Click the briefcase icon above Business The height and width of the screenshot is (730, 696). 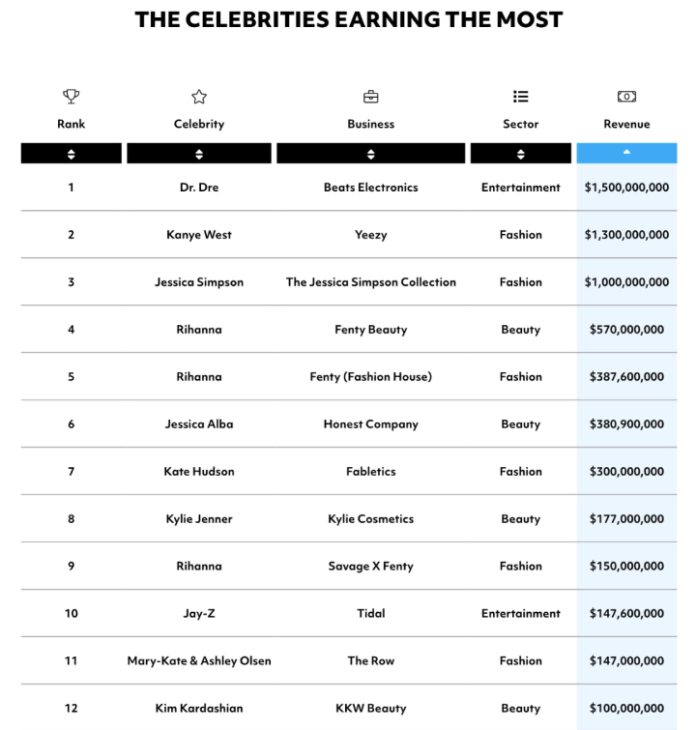click(x=371, y=97)
